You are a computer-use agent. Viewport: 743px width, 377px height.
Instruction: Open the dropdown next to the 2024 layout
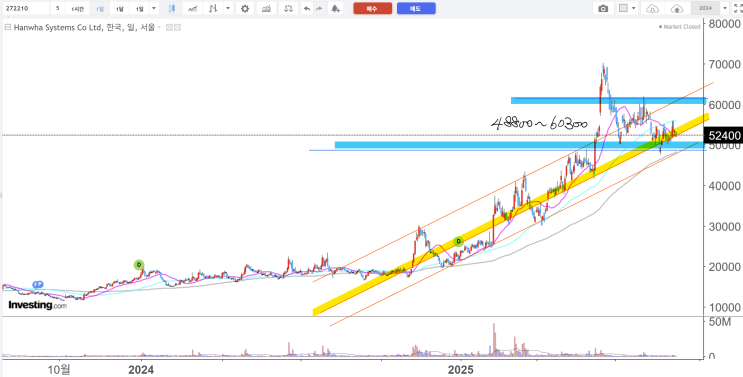724,8
